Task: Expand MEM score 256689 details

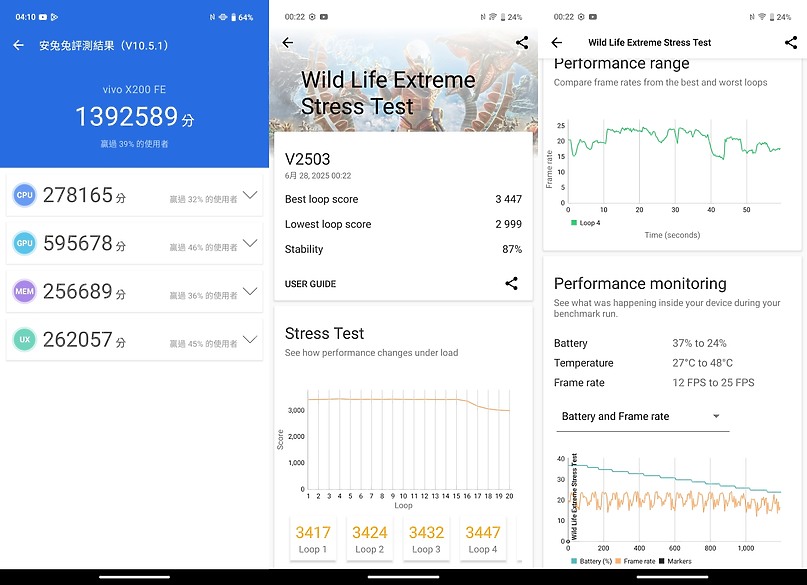Action: 250,291
